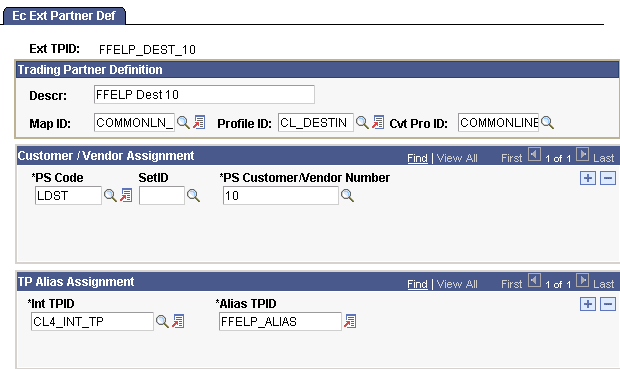Viewport: 620px width, 369px height.
Task: Click the PS Code input field
Action: pos(68,196)
